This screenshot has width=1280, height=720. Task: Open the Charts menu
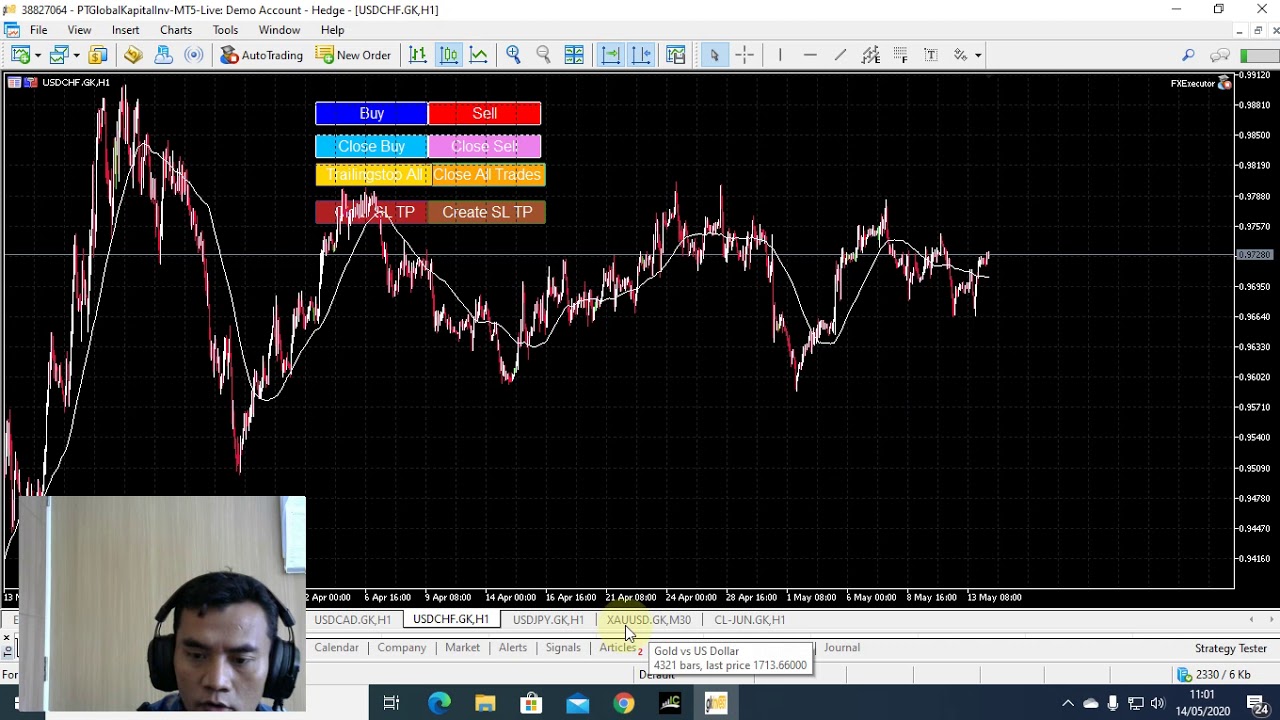(176, 30)
